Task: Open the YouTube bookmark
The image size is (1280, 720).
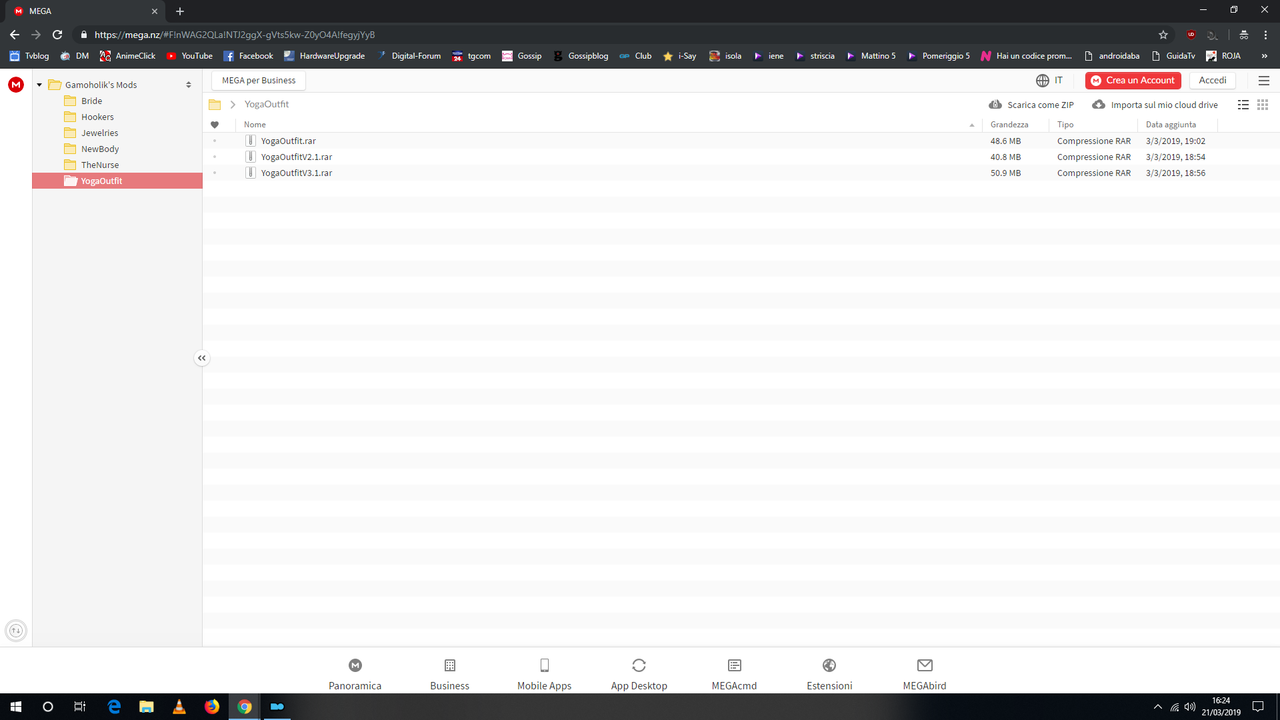Action: [x=189, y=56]
